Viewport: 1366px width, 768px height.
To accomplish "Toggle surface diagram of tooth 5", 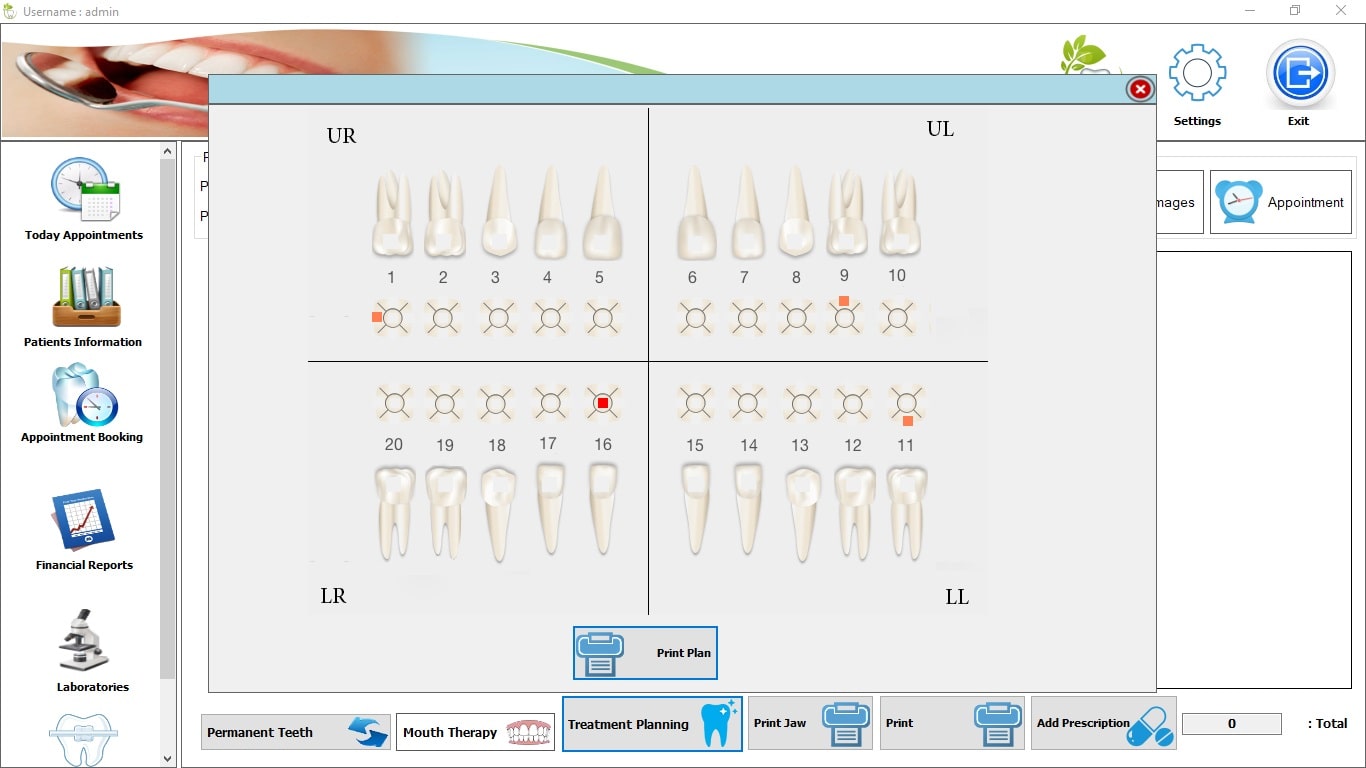I will [x=601, y=318].
